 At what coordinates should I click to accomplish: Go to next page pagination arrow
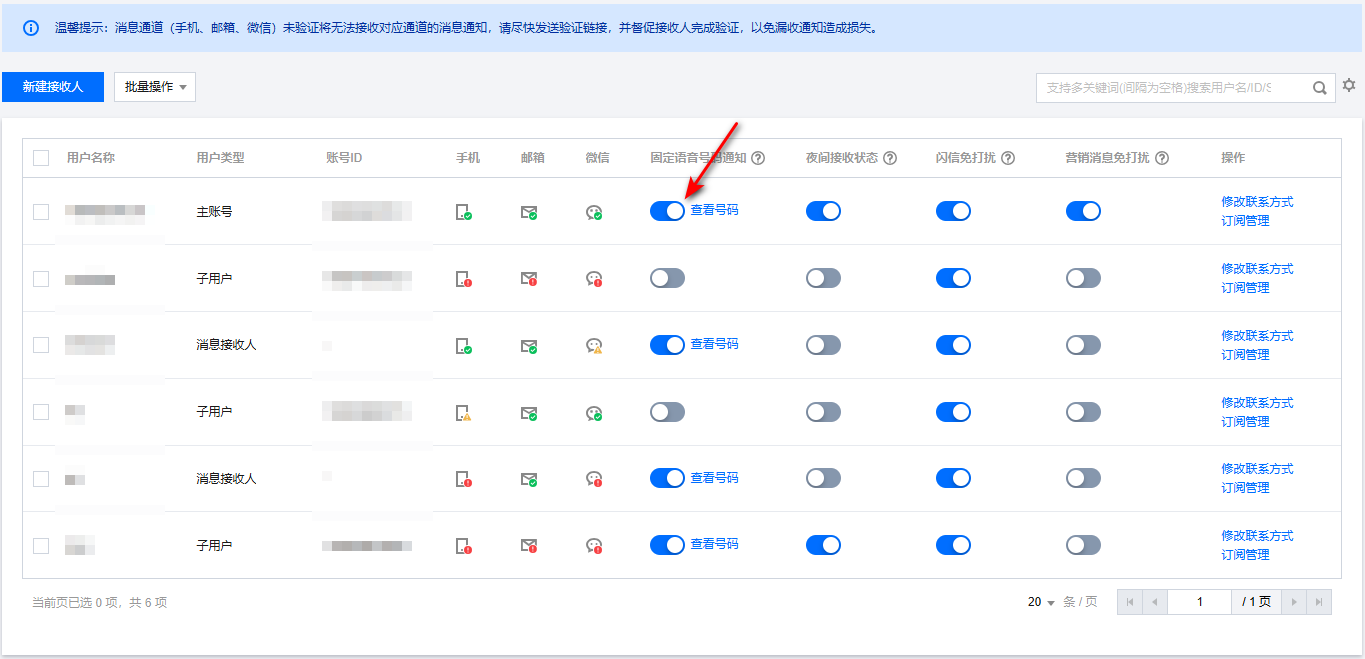pyautogui.click(x=1295, y=602)
